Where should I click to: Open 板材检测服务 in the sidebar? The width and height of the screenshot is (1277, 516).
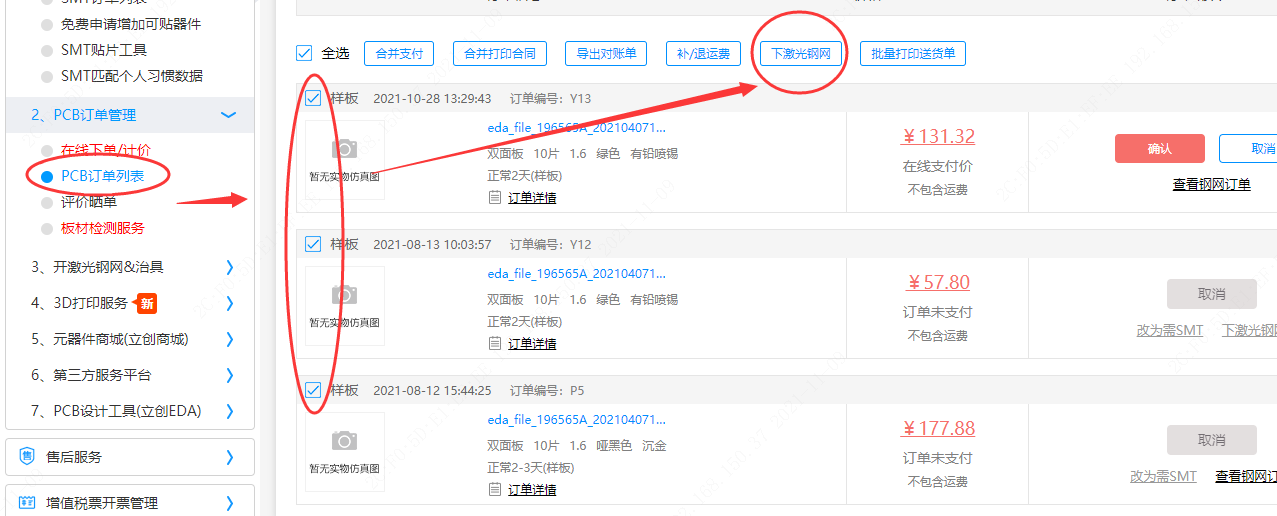point(102,228)
